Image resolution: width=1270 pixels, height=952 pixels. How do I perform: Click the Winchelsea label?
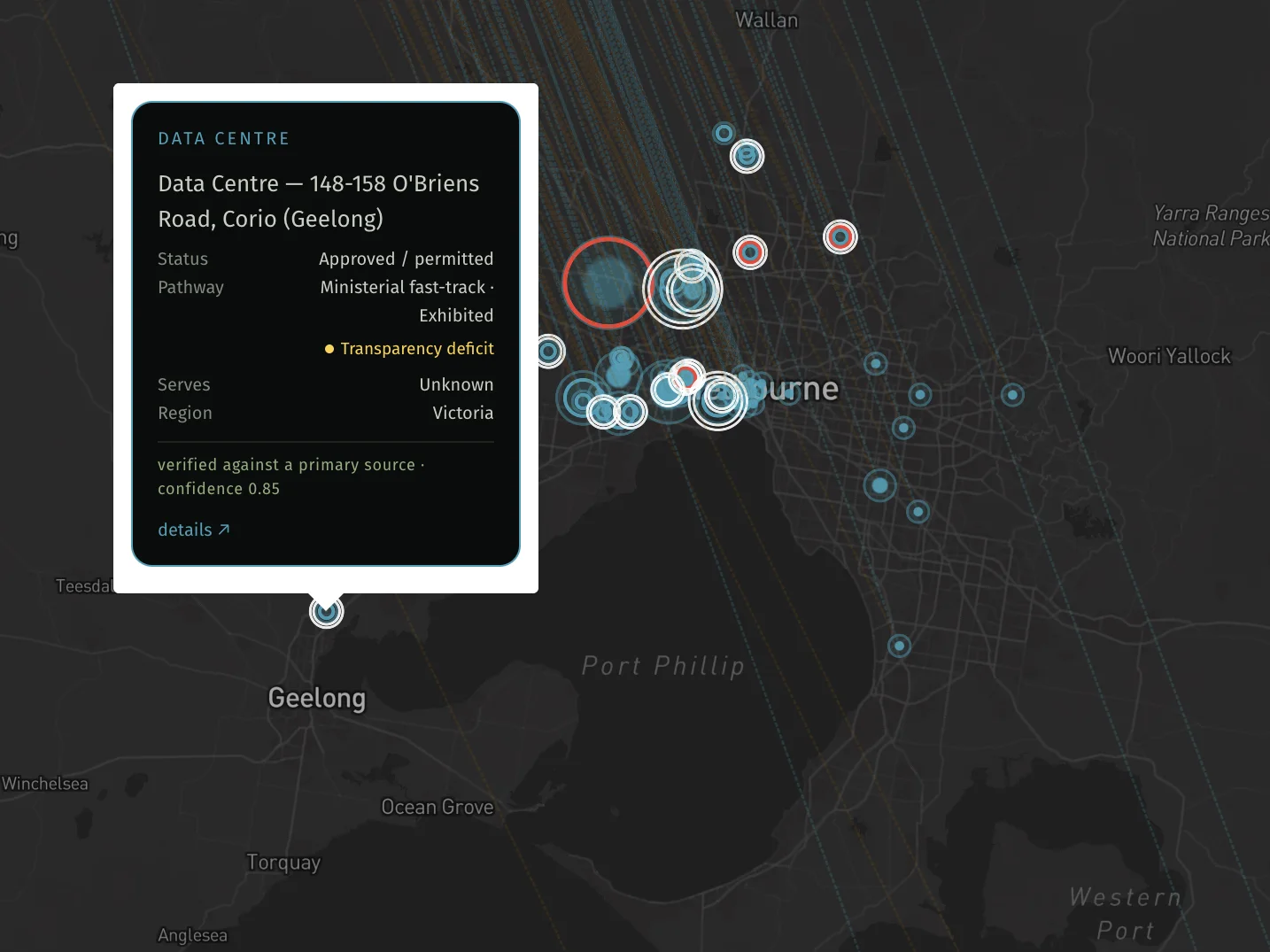pyautogui.click(x=45, y=784)
